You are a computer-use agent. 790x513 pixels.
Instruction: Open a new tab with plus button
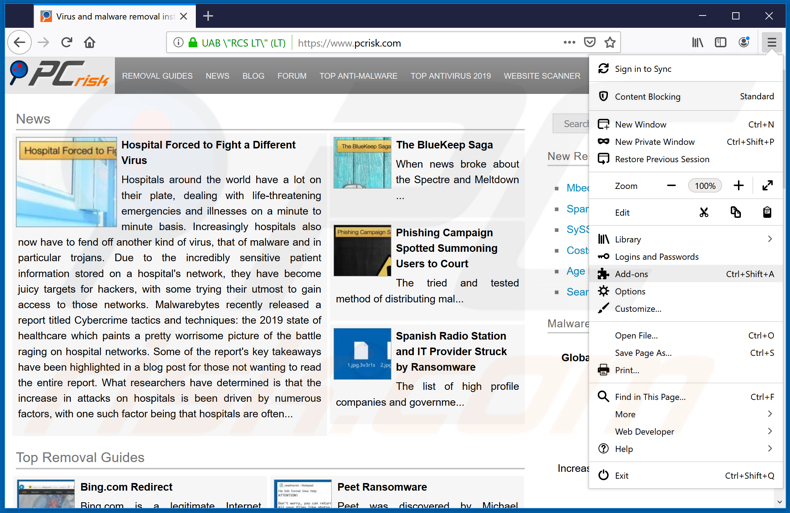coord(208,16)
